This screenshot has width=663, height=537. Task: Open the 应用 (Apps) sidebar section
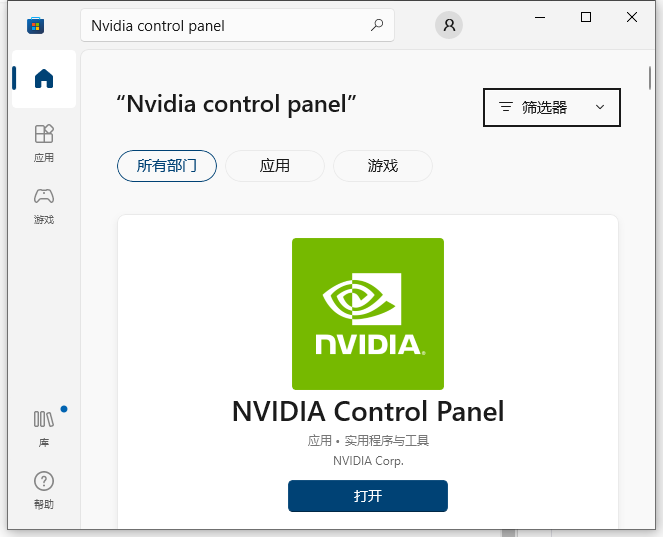point(44,142)
